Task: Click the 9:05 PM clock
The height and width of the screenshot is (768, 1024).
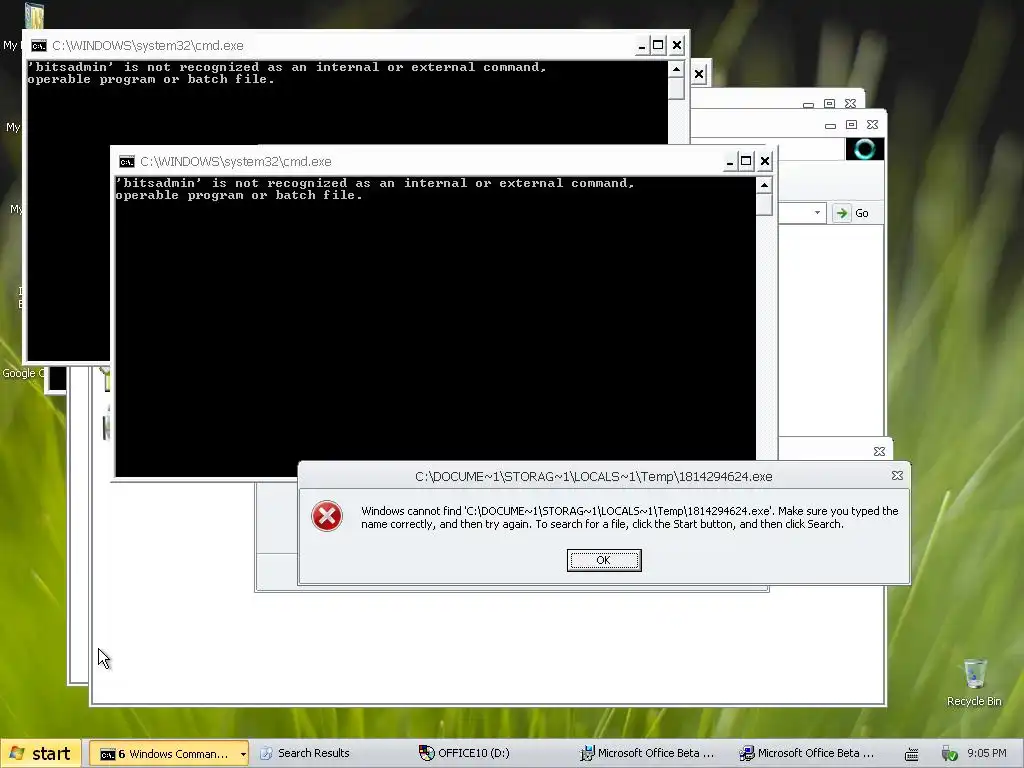Action: point(987,753)
